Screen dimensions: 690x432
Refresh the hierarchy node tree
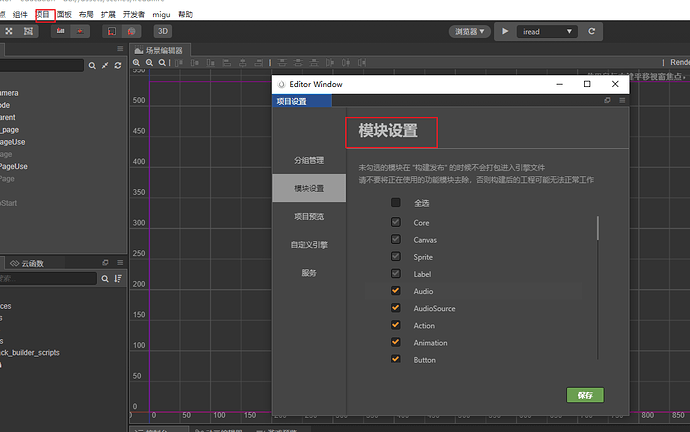pyautogui.click(x=118, y=66)
